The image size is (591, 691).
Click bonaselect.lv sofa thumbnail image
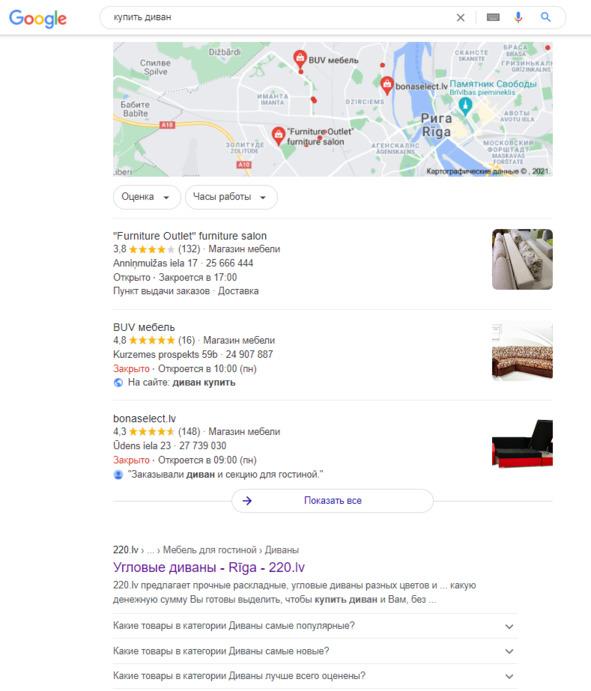pos(522,442)
